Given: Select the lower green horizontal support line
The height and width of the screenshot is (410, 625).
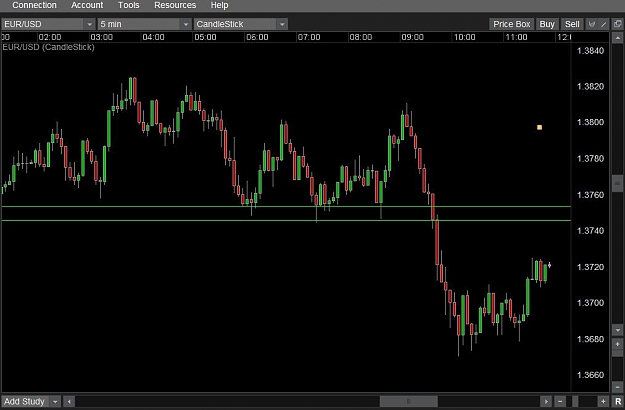Looking at the screenshot, I should point(286,220).
